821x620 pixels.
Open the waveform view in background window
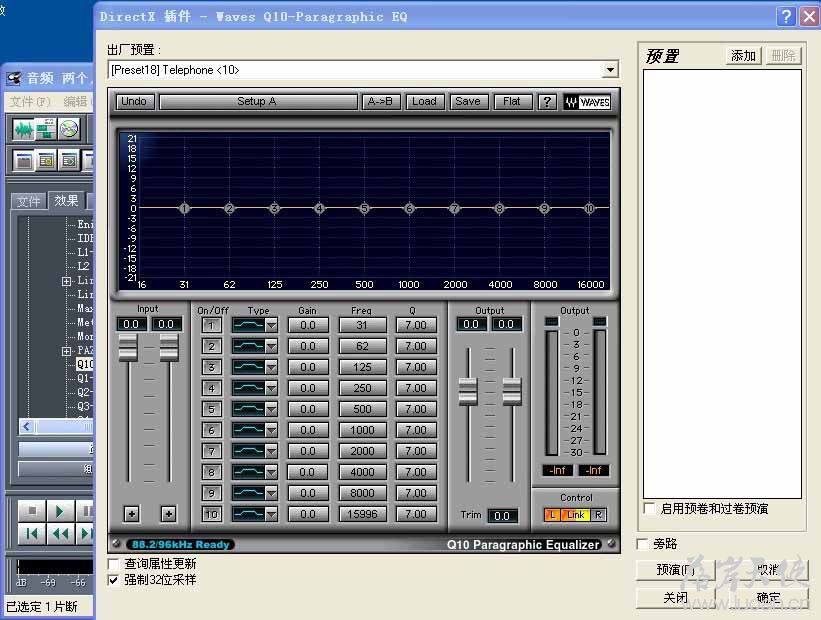[24, 129]
